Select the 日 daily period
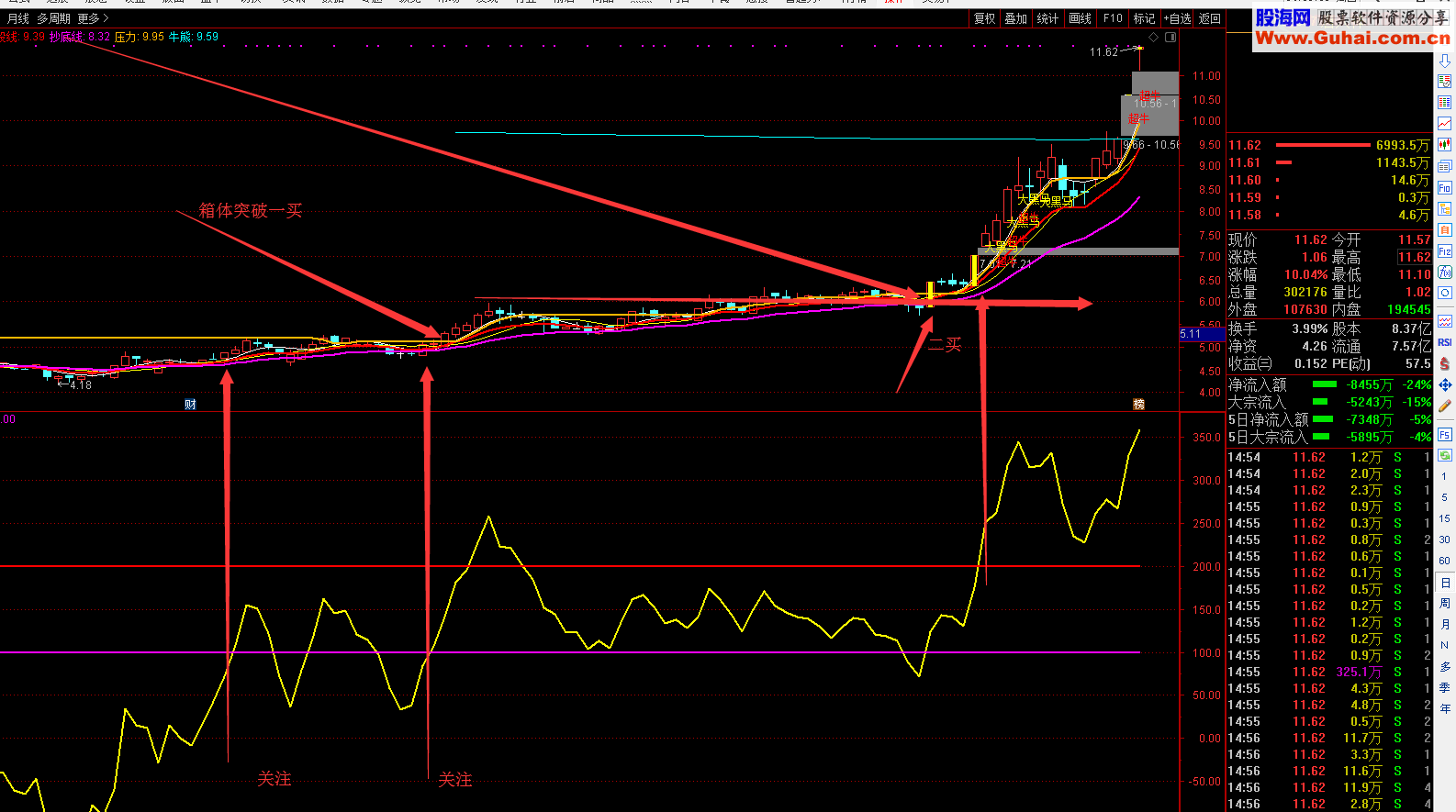1456x812 pixels. click(1445, 583)
